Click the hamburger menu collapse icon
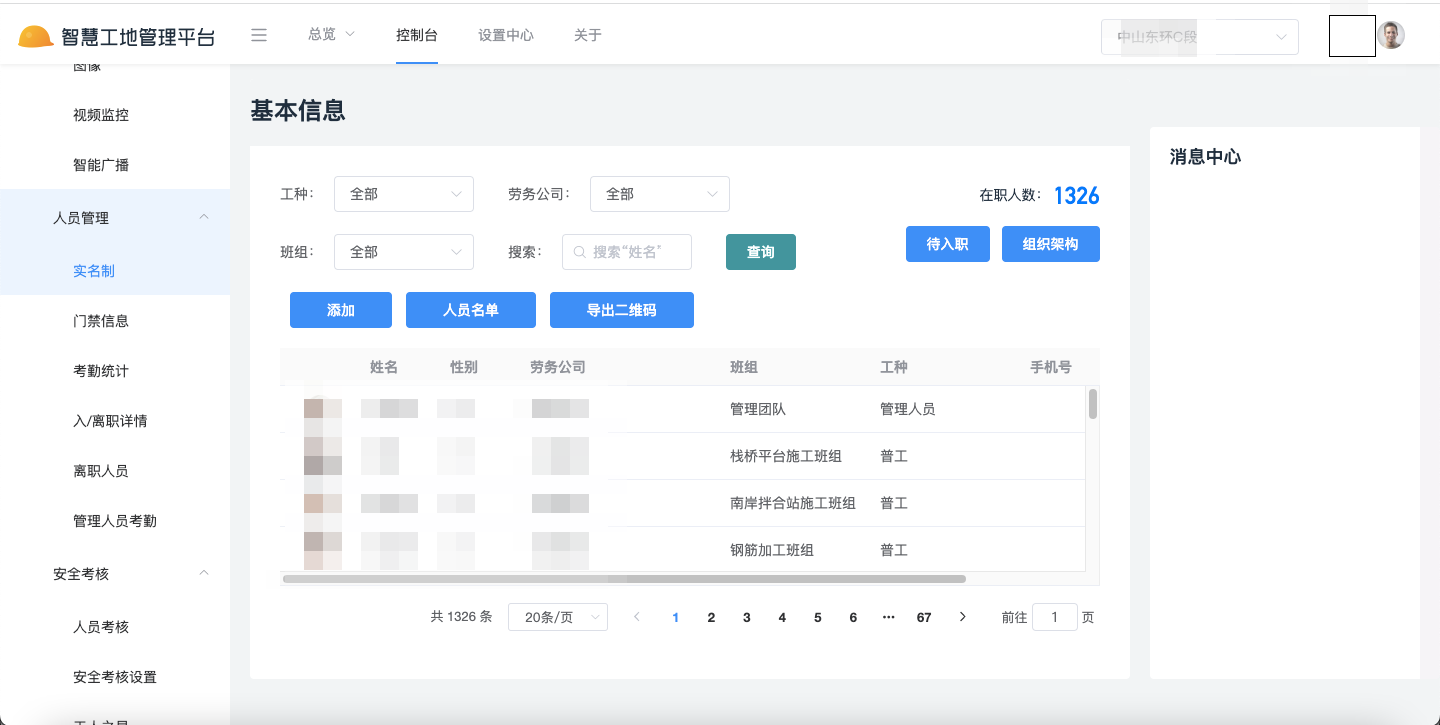The image size is (1440, 725). coord(259,35)
